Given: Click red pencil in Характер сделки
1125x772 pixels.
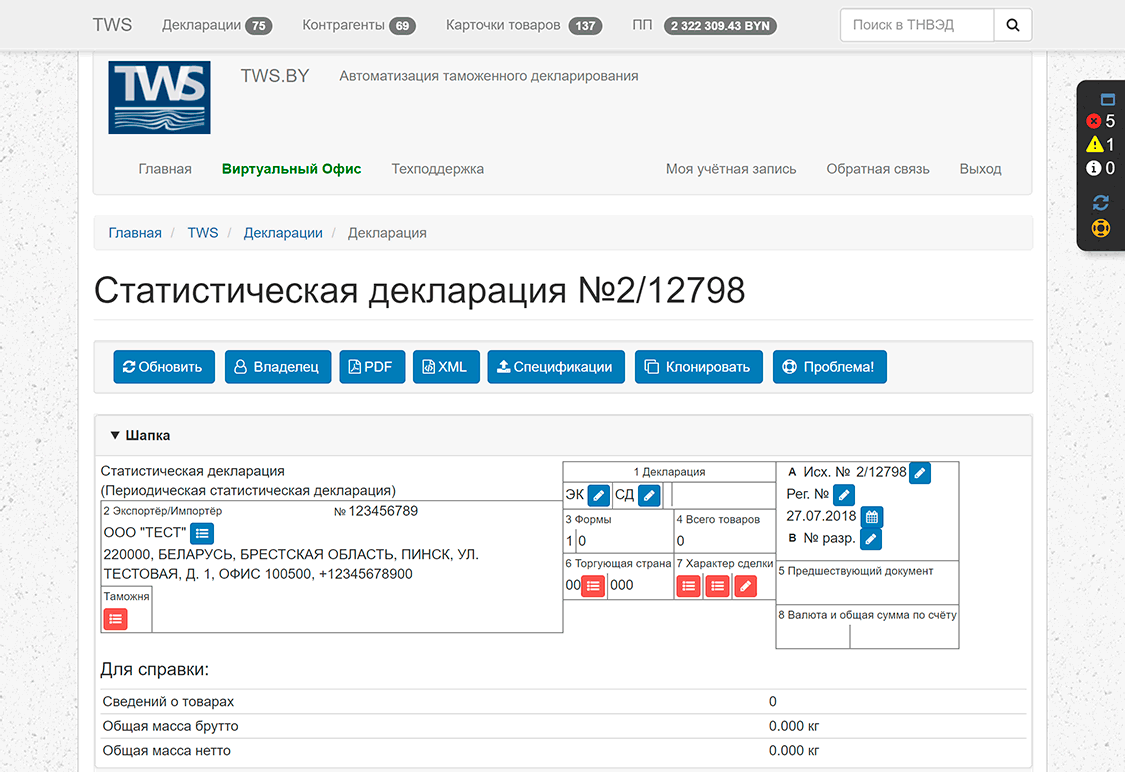Looking at the screenshot, I should point(745,586).
